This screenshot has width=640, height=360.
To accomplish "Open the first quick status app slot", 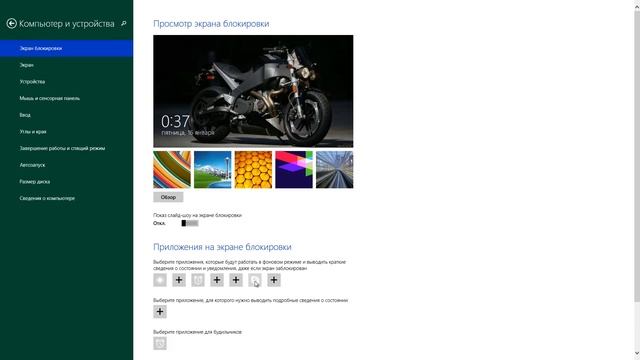I will point(160,280).
